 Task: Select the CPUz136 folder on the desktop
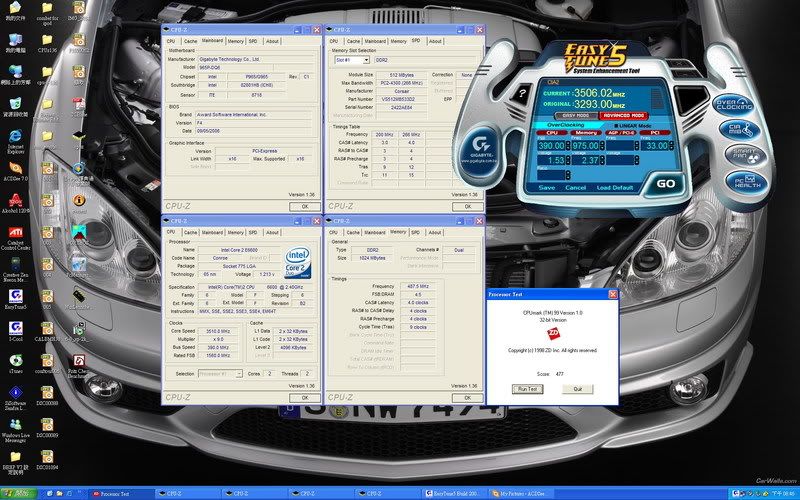click(47, 43)
